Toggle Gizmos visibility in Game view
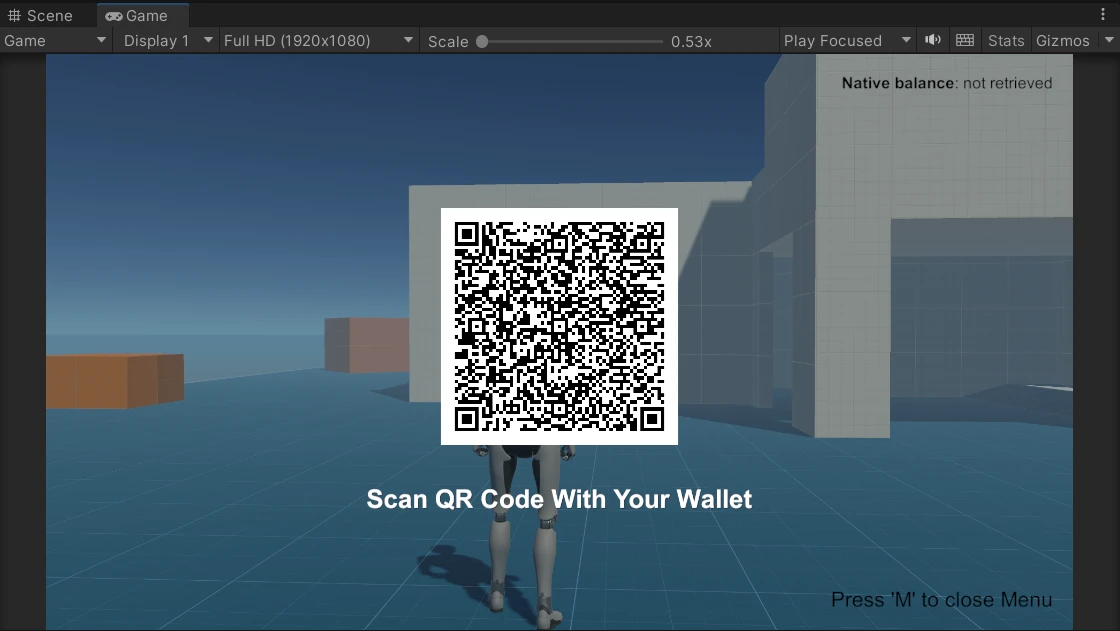Viewport: 1120px width, 631px height. coord(1062,40)
